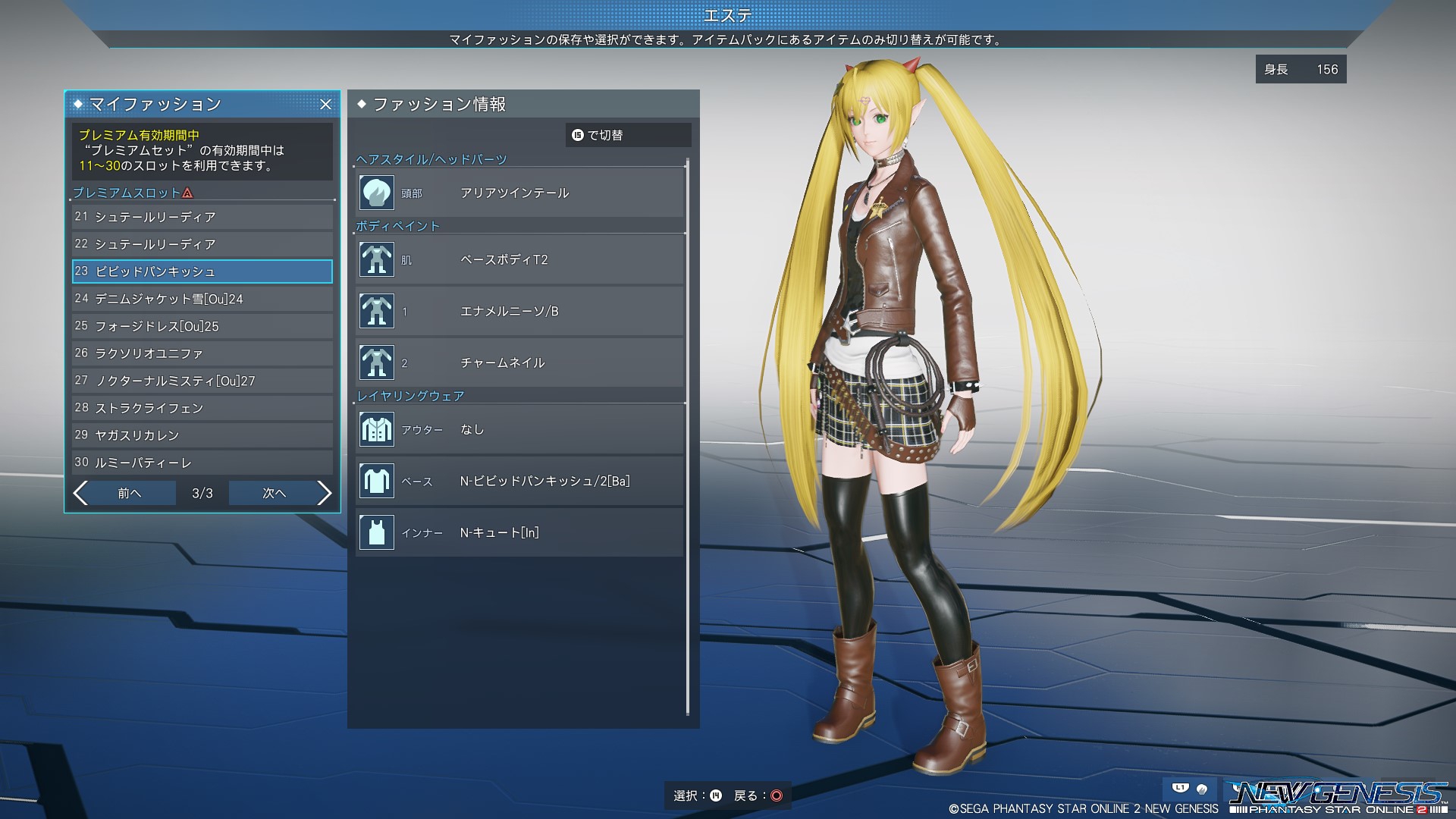Screen dimensions: 1456x819
Task: Click the プレミアムスロット section label
Action: [127, 193]
